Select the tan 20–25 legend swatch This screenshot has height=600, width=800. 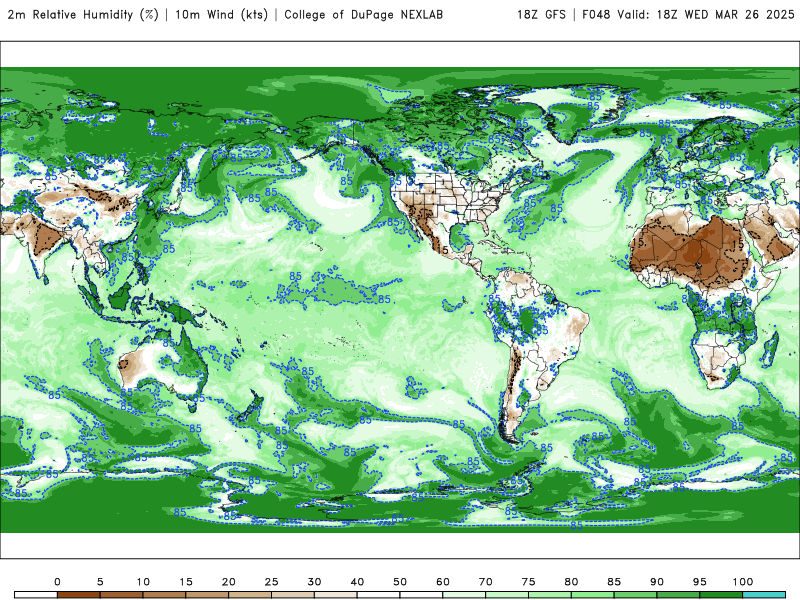click(250, 595)
